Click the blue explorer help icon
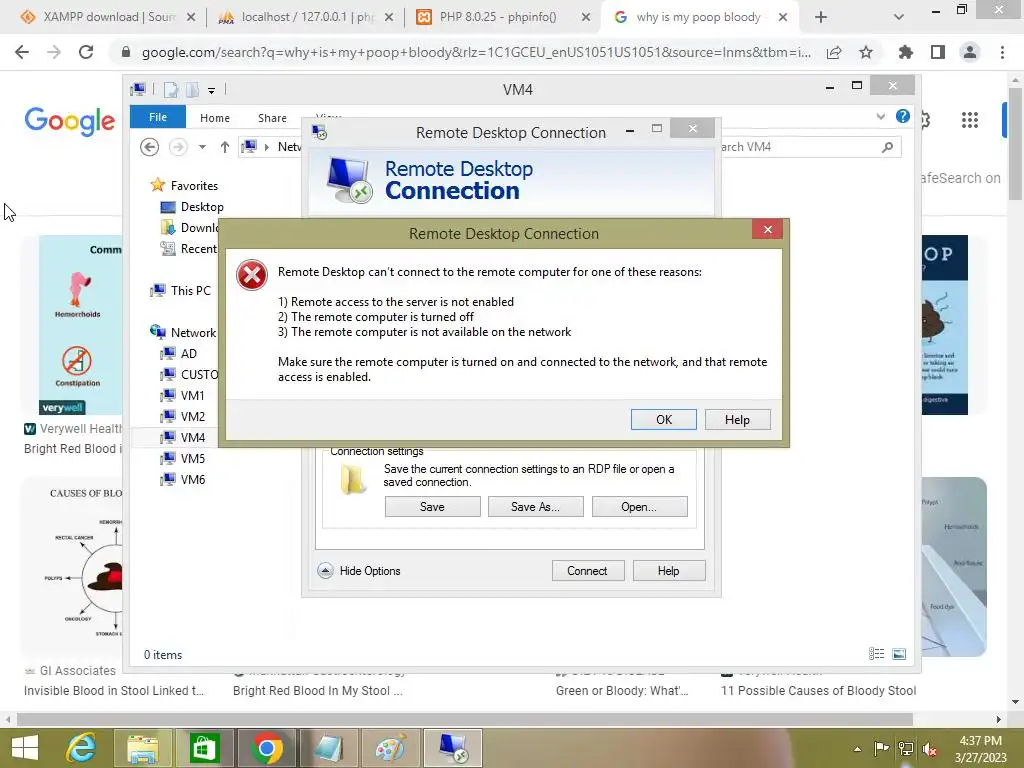 [903, 116]
